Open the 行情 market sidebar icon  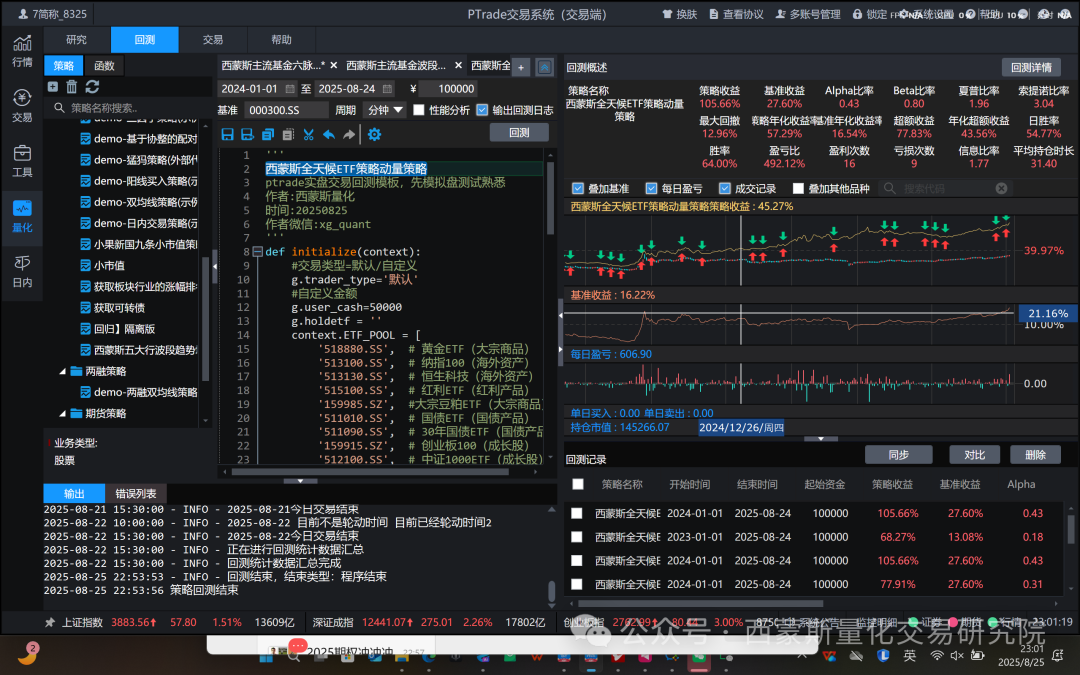pyautogui.click(x=22, y=51)
